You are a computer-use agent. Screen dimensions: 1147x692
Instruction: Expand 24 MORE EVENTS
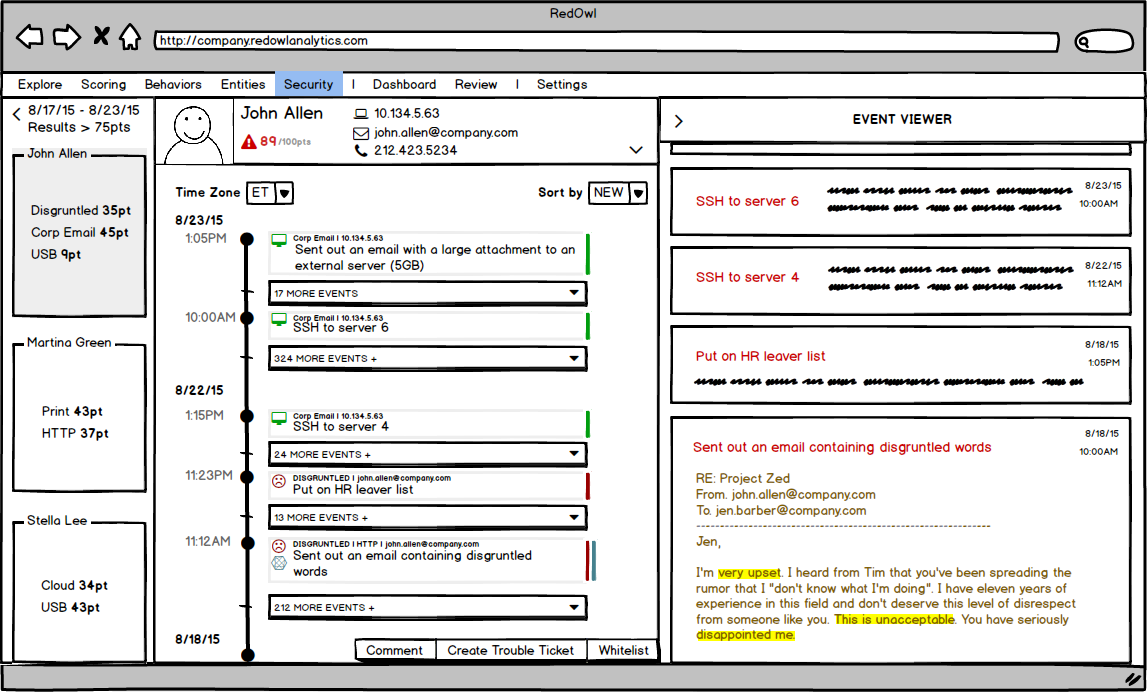point(427,454)
